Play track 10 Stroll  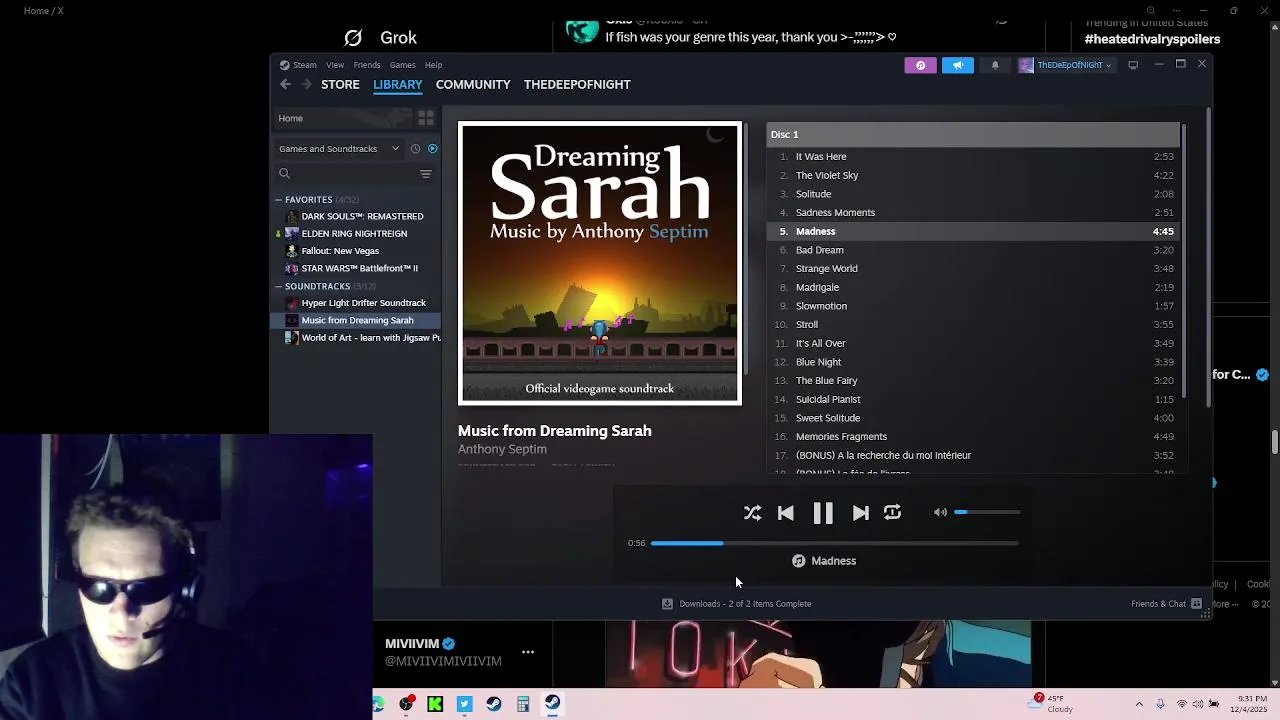[x=973, y=325]
